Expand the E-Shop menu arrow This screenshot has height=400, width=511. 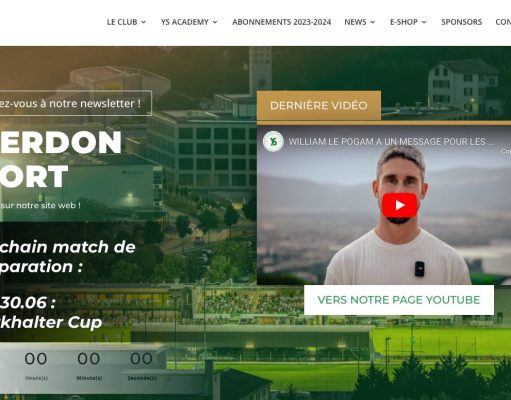(x=424, y=22)
